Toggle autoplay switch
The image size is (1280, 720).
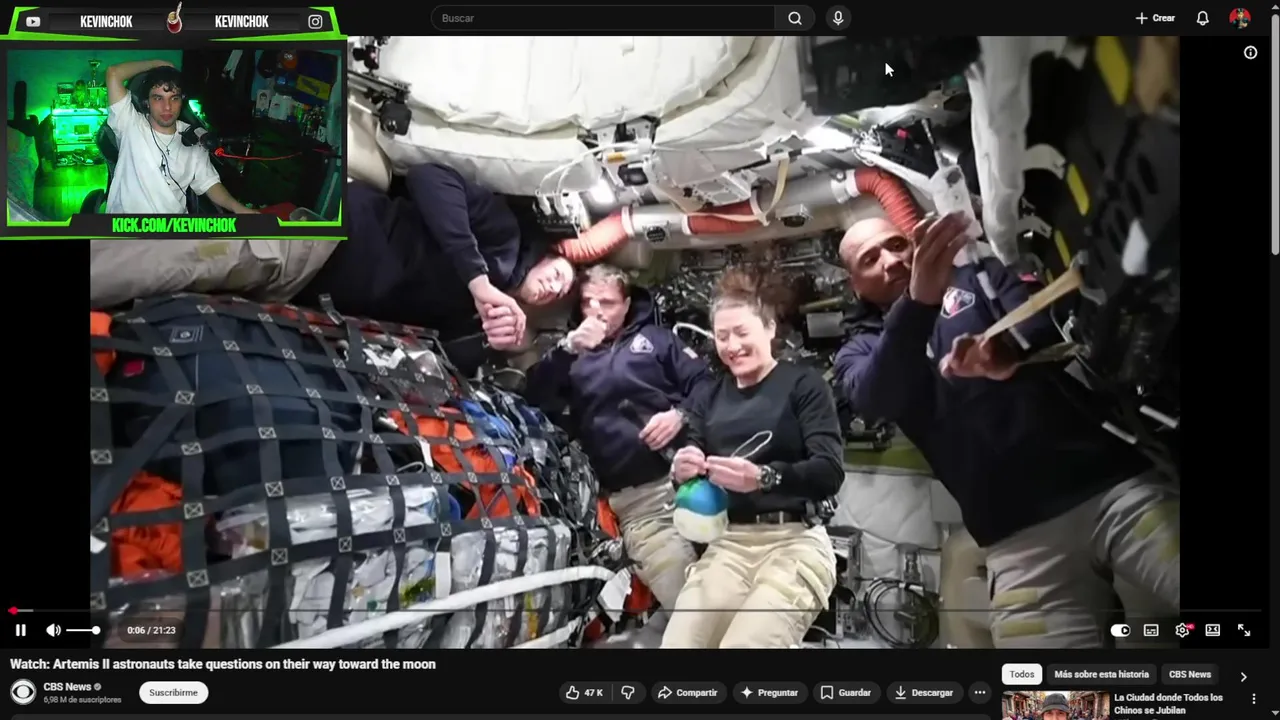point(1120,630)
